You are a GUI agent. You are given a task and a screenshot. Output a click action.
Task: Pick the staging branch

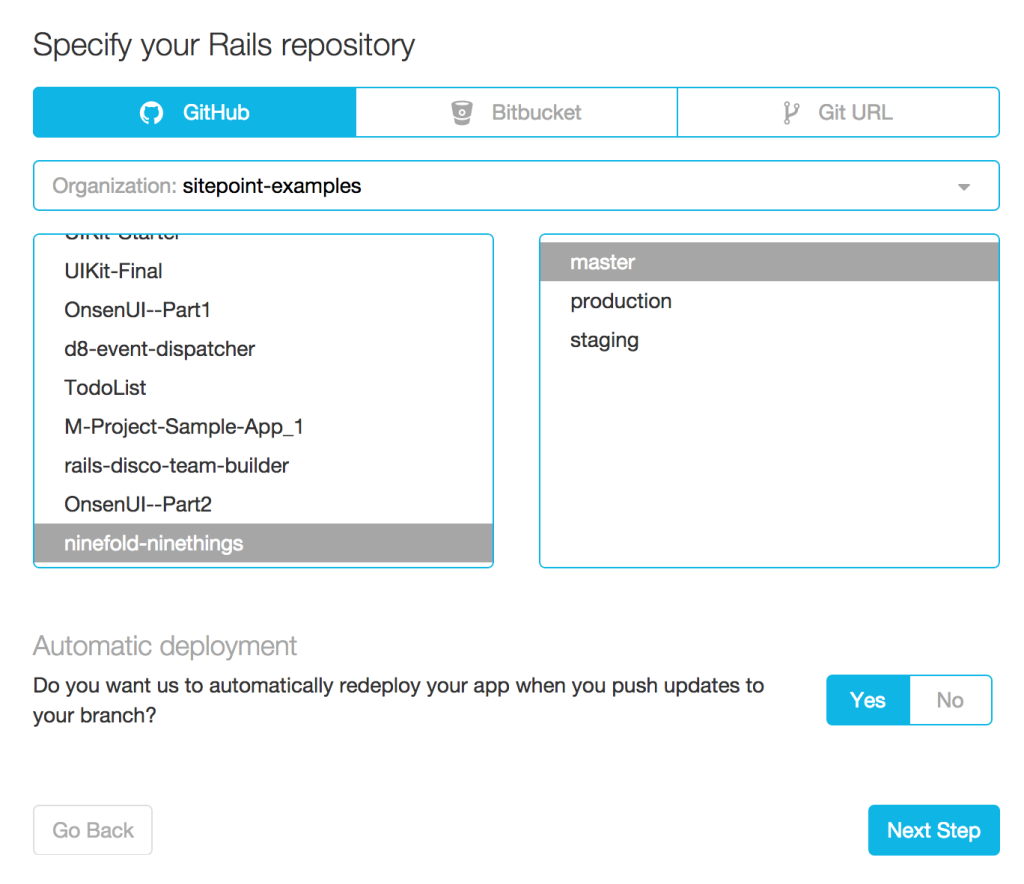[x=604, y=340]
